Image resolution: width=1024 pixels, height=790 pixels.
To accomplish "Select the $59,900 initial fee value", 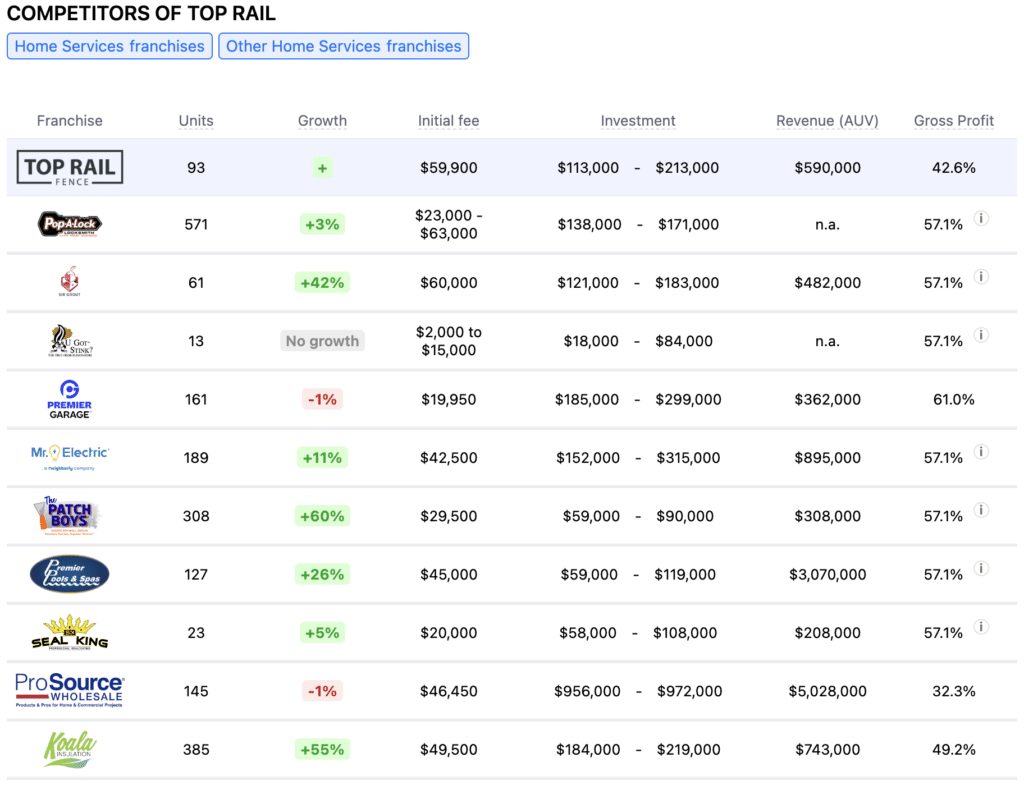I will (449, 168).
